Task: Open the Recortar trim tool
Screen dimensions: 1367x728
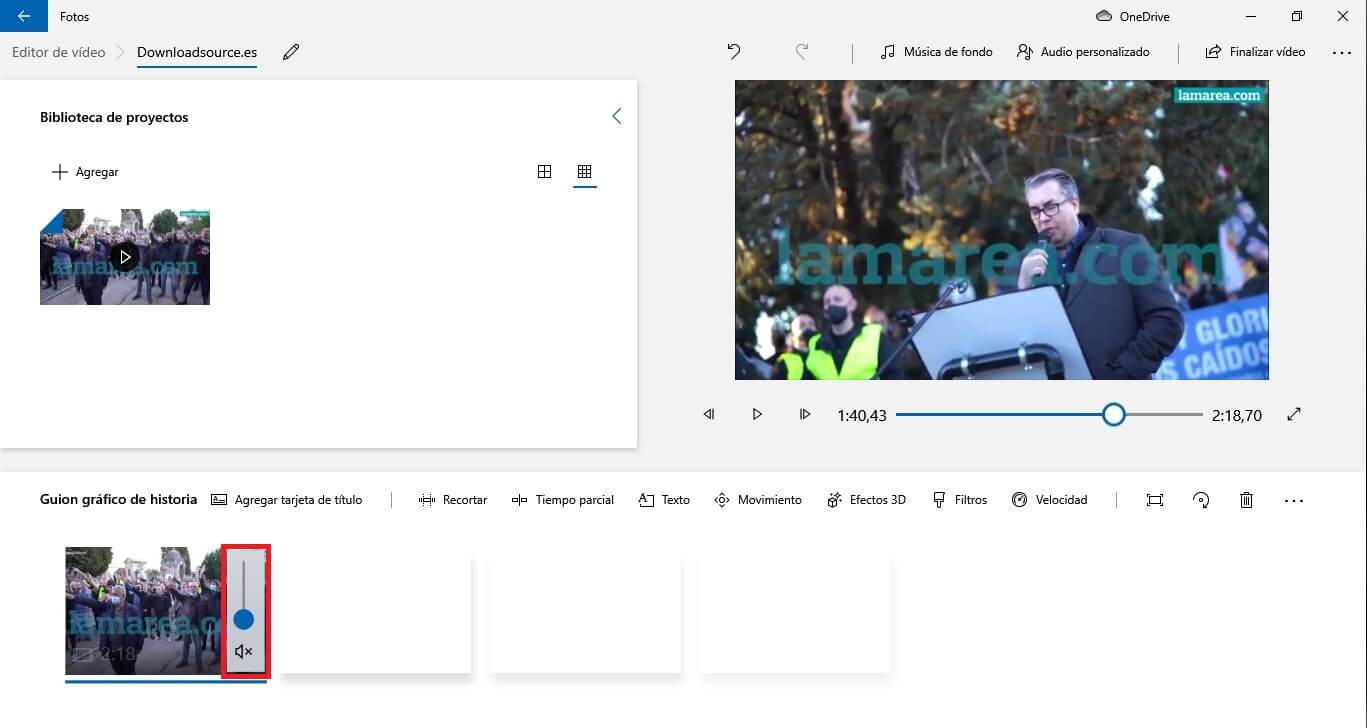Action: pyautogui.click(x=453, y=500)
